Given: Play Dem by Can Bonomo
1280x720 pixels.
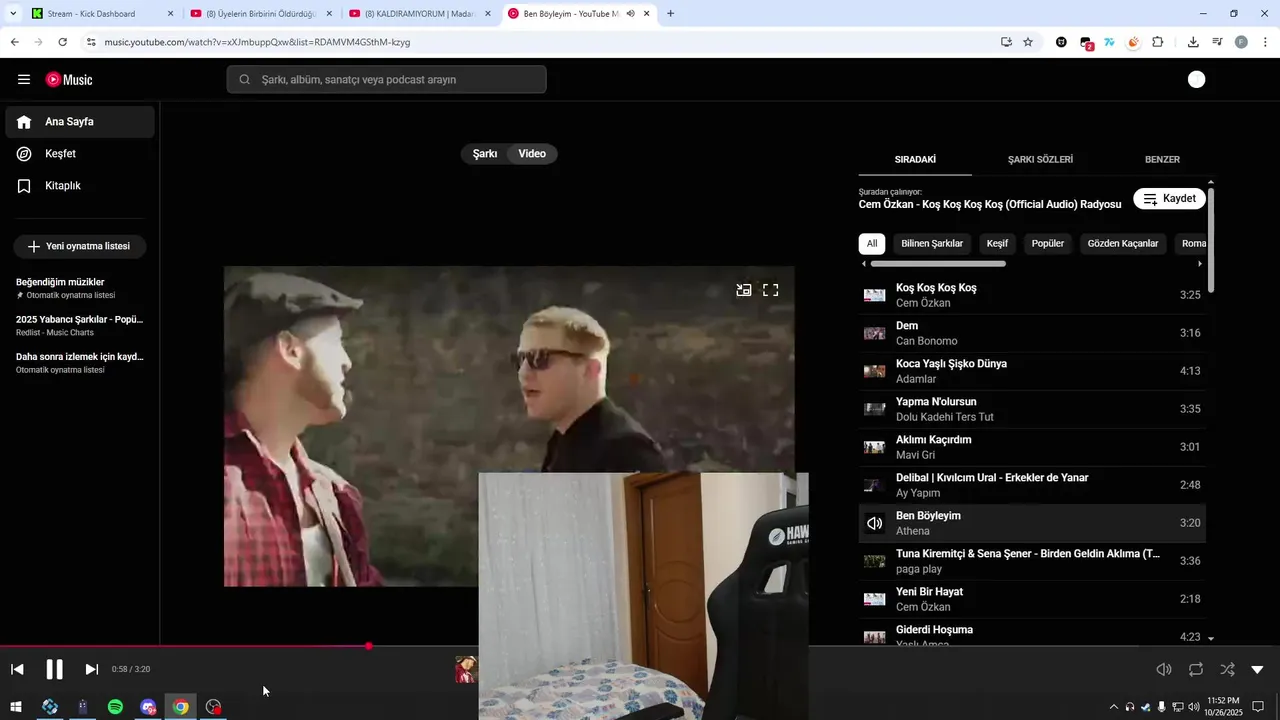Looking at the screenshot, I should click(x=1032, y=333).
